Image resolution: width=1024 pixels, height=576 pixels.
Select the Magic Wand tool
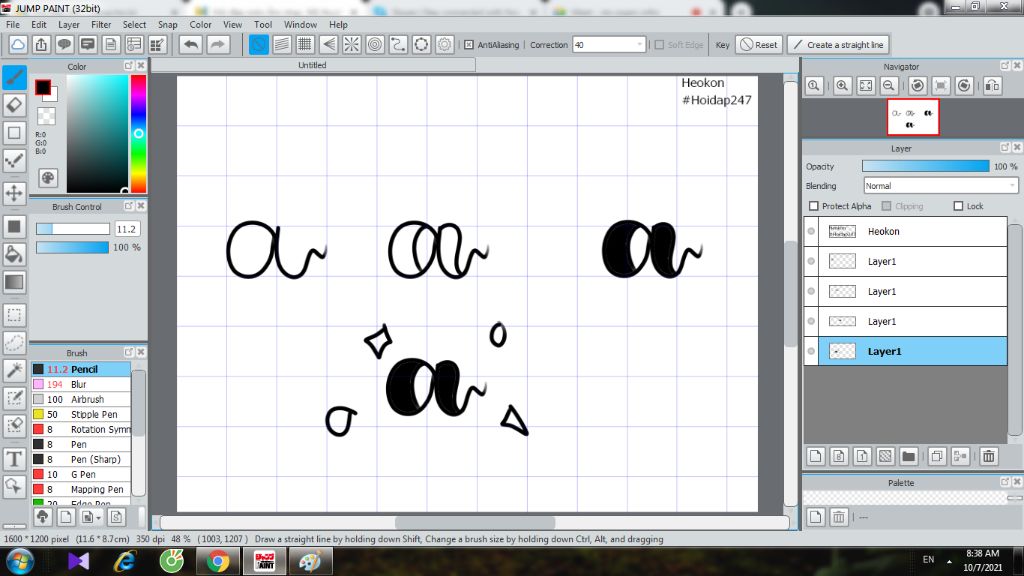click(x=14, y=370)
